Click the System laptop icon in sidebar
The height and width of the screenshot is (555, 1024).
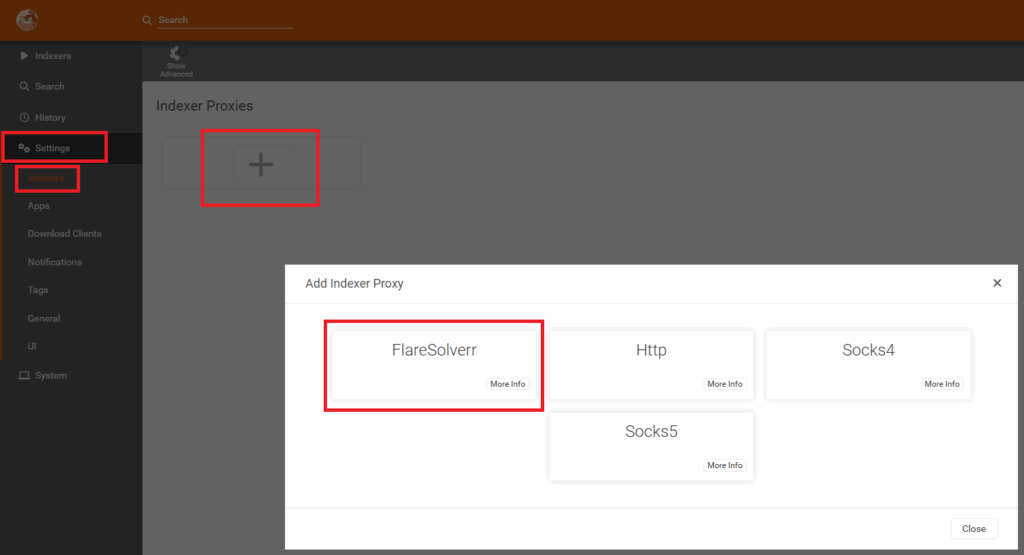(24, 375)
